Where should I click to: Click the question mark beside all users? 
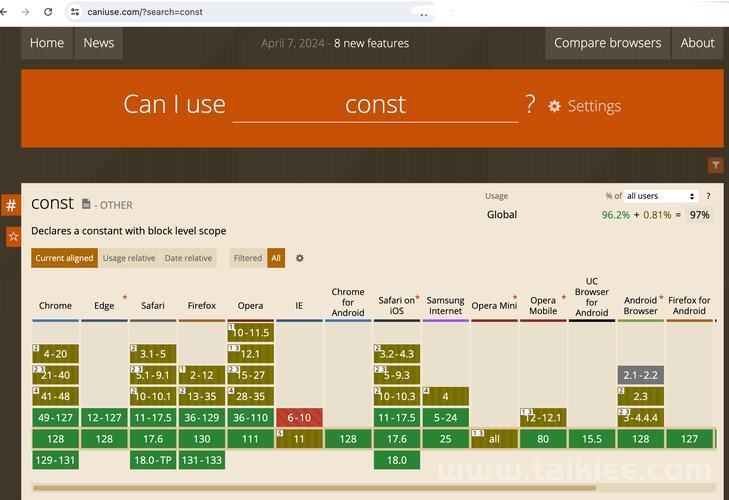708,196
